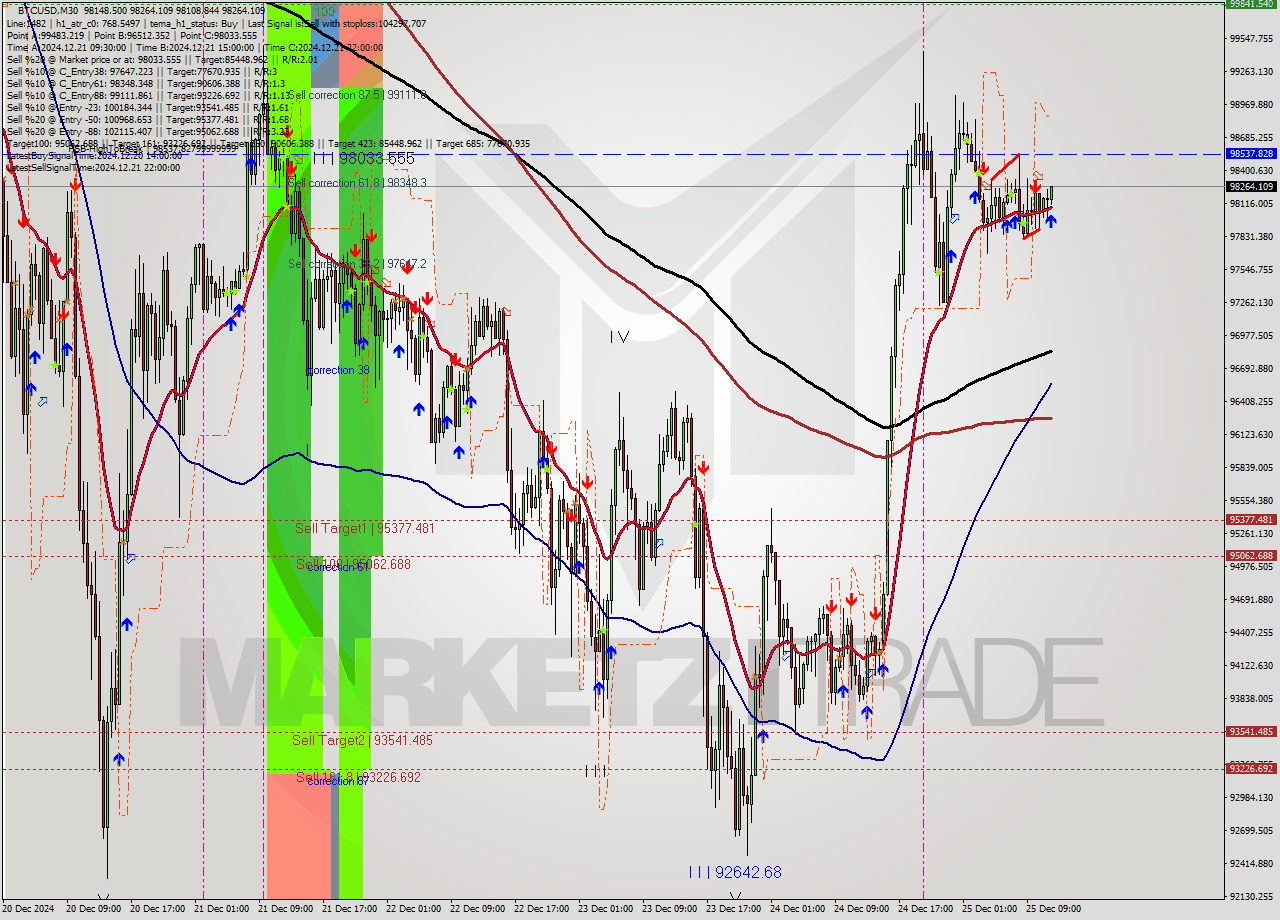The width and height of the screenshot is (1280, 920).
Task: Click the '23 Dec 09:00' time axis label
Action: click(669, 909)
